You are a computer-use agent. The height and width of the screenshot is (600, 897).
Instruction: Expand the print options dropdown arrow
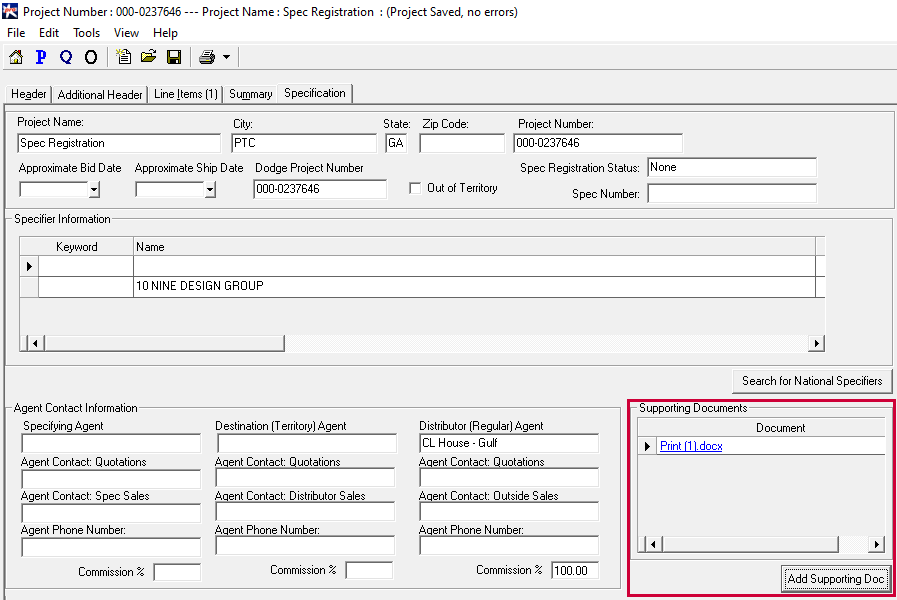click(227, 58)
